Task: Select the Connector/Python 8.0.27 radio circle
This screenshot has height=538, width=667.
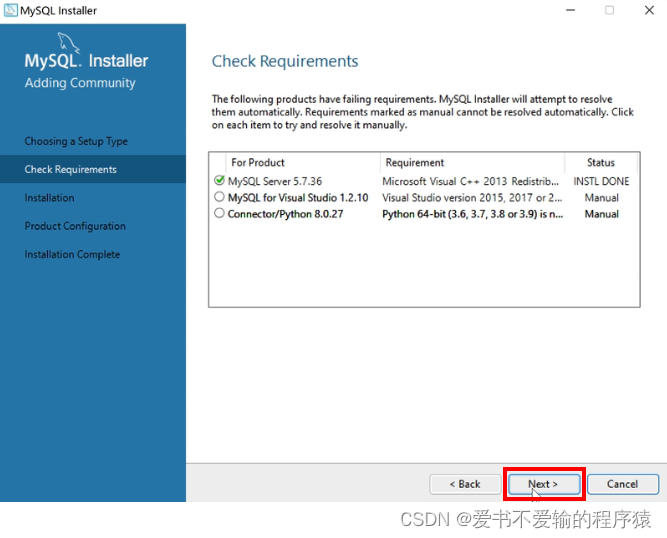Action: click(219, 213)
